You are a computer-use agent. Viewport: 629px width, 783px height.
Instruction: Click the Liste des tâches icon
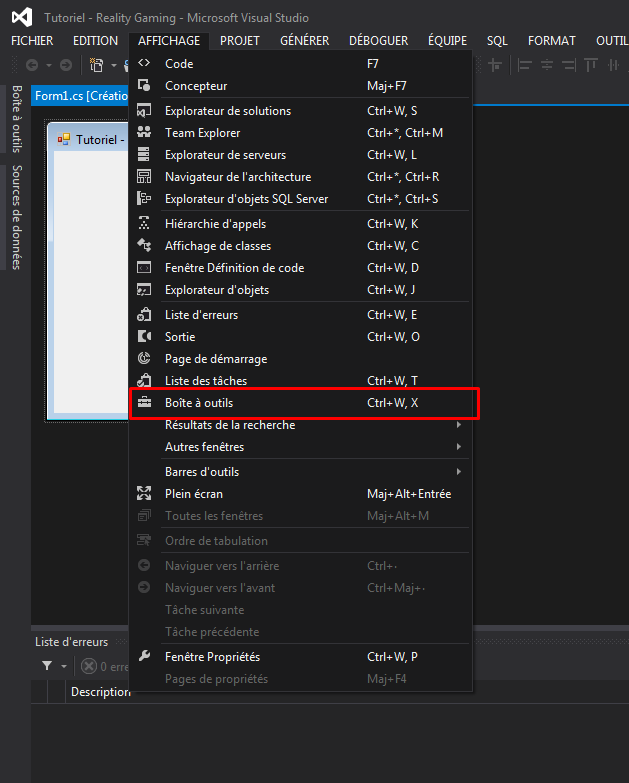pos(144,380)
